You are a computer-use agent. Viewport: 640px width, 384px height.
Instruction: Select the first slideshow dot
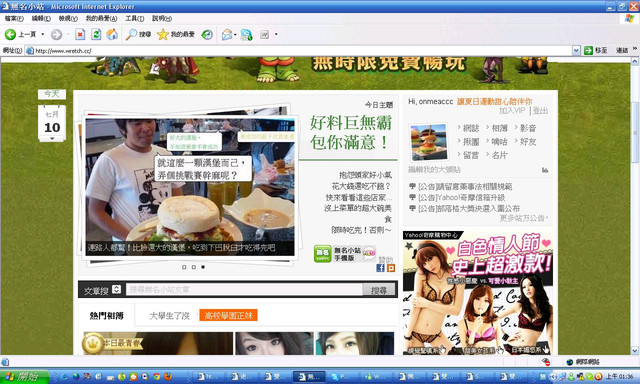[x=184, y=267]
